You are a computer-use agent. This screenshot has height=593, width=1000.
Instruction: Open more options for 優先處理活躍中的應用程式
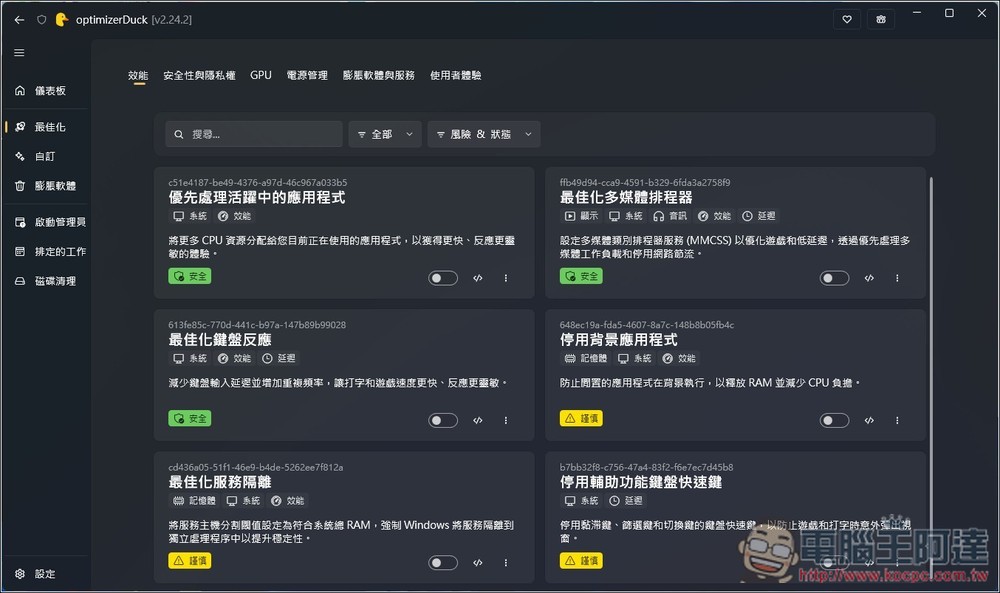click(506, 278)
